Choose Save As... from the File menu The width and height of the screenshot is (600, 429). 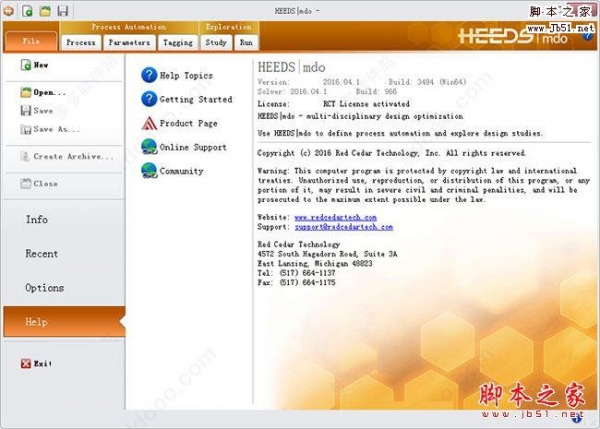pyautogui.click(x=57, y=129)
